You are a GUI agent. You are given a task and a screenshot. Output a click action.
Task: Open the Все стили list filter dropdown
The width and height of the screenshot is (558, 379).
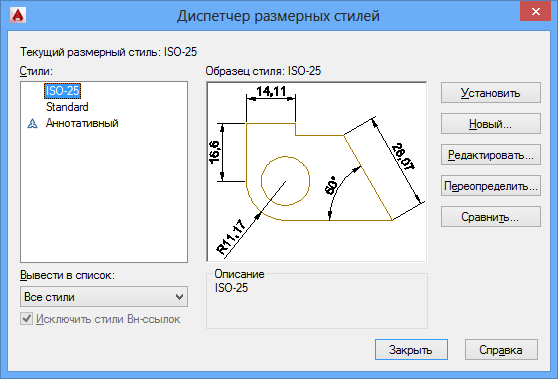(104, 297)
